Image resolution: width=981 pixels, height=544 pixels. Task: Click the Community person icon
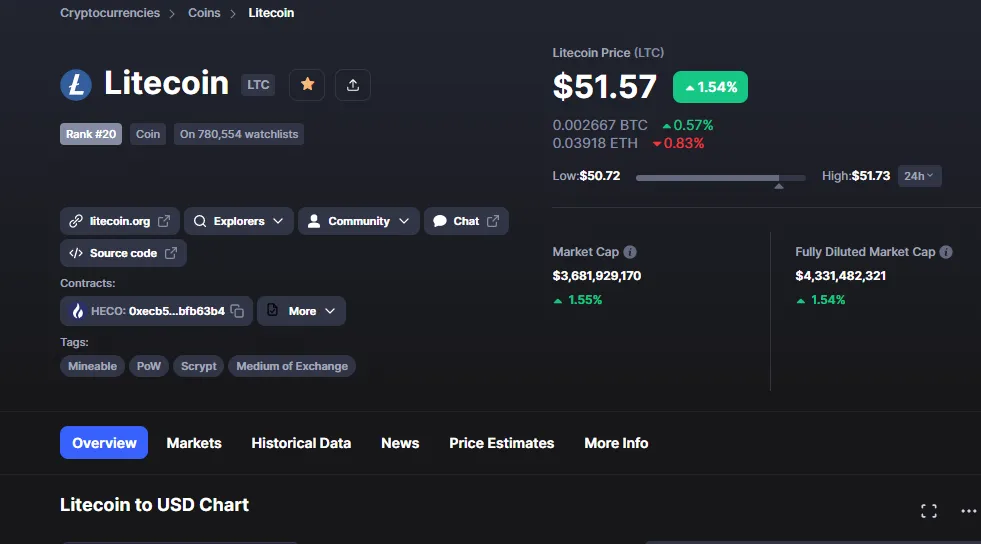click(314, 221)
